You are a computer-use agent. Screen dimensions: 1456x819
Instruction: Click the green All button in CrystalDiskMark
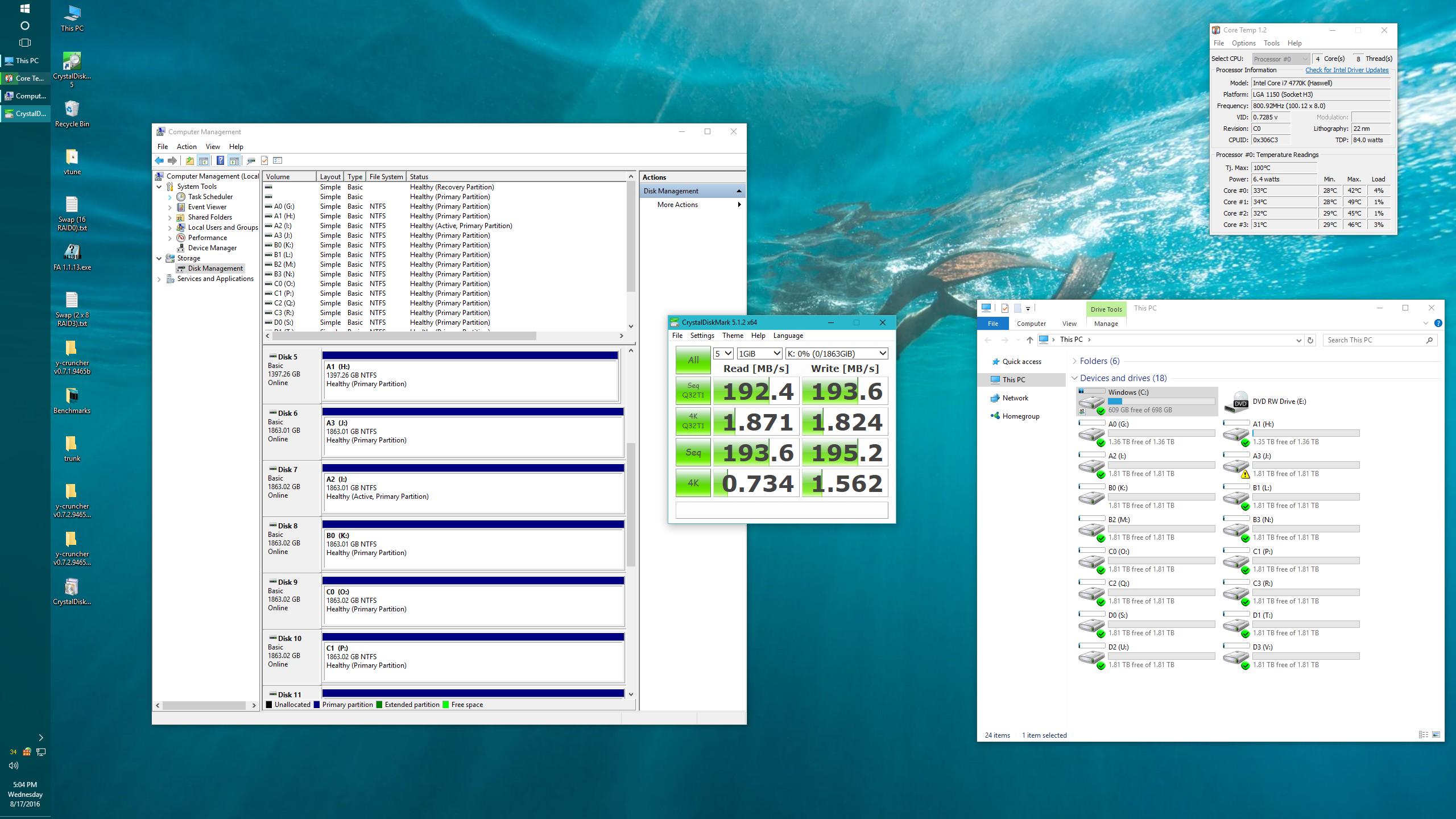(x=693, y=360)
